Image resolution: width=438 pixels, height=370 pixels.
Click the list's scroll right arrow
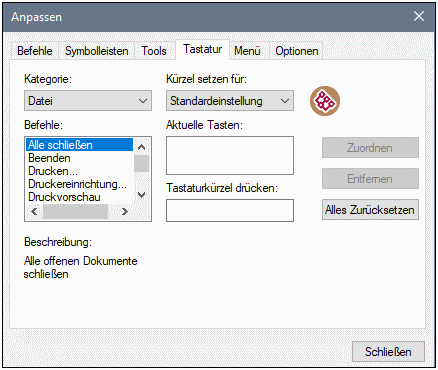pyautogui.click(x=125, y=211)
